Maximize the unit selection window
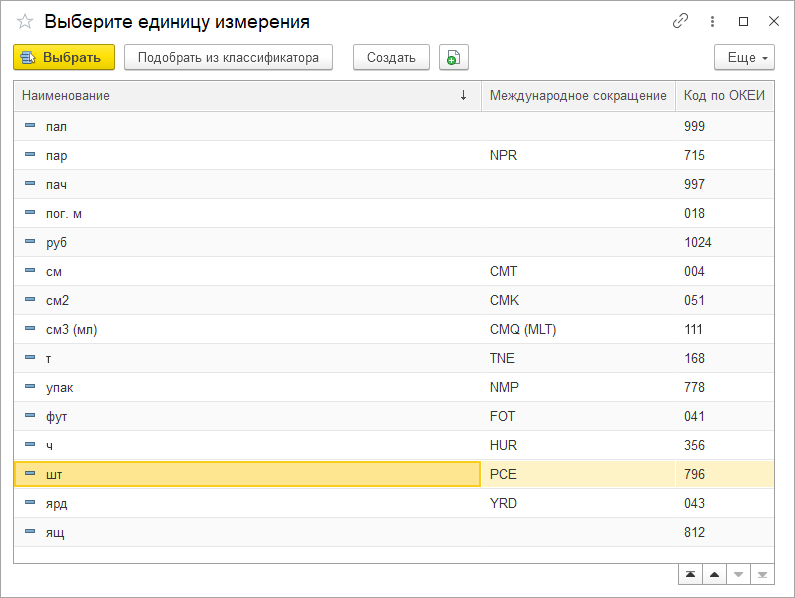This screenshot has height=598, width=795. click(743, 21)
